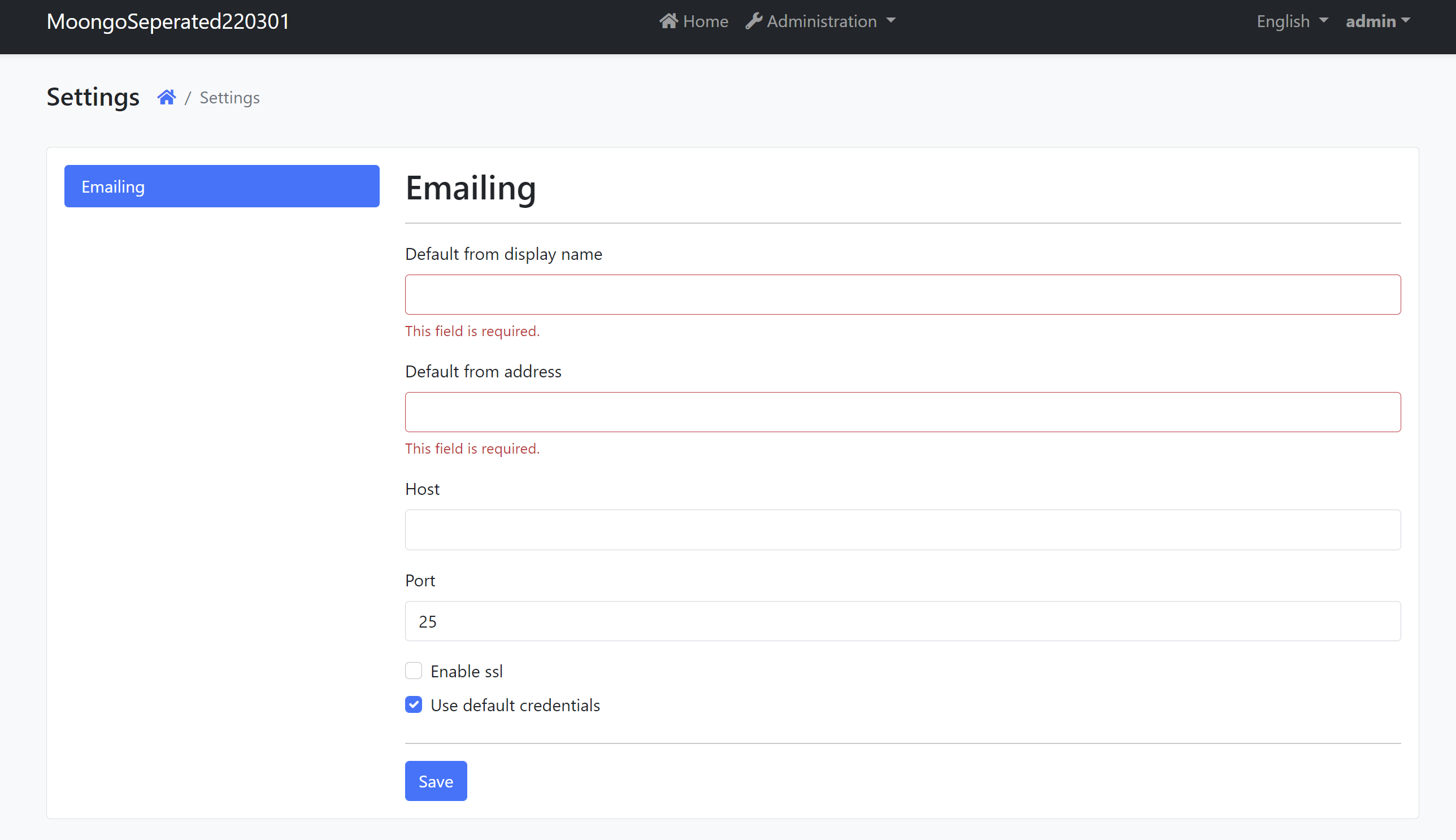Expand the English language selector

point(1291,21)
